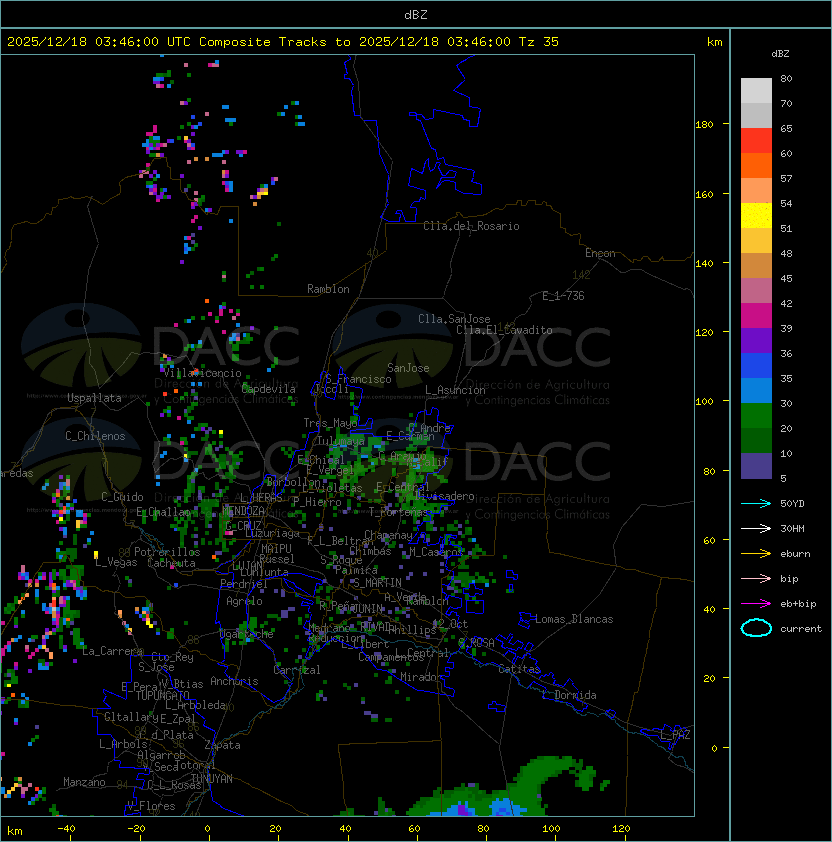Select the red 60-65 dBZ swatch
The height and width of the screenshot is (842, 832).
(x=756, y=141)
